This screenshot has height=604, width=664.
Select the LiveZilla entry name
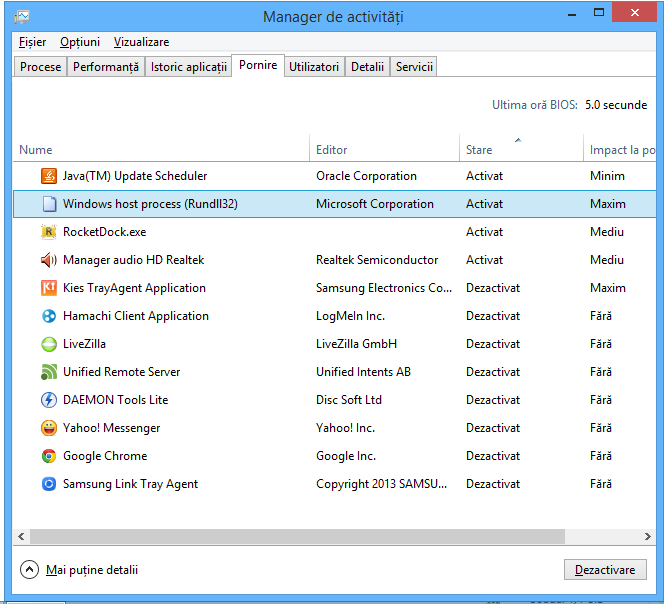pyautogui.click(x=84, y=344)
